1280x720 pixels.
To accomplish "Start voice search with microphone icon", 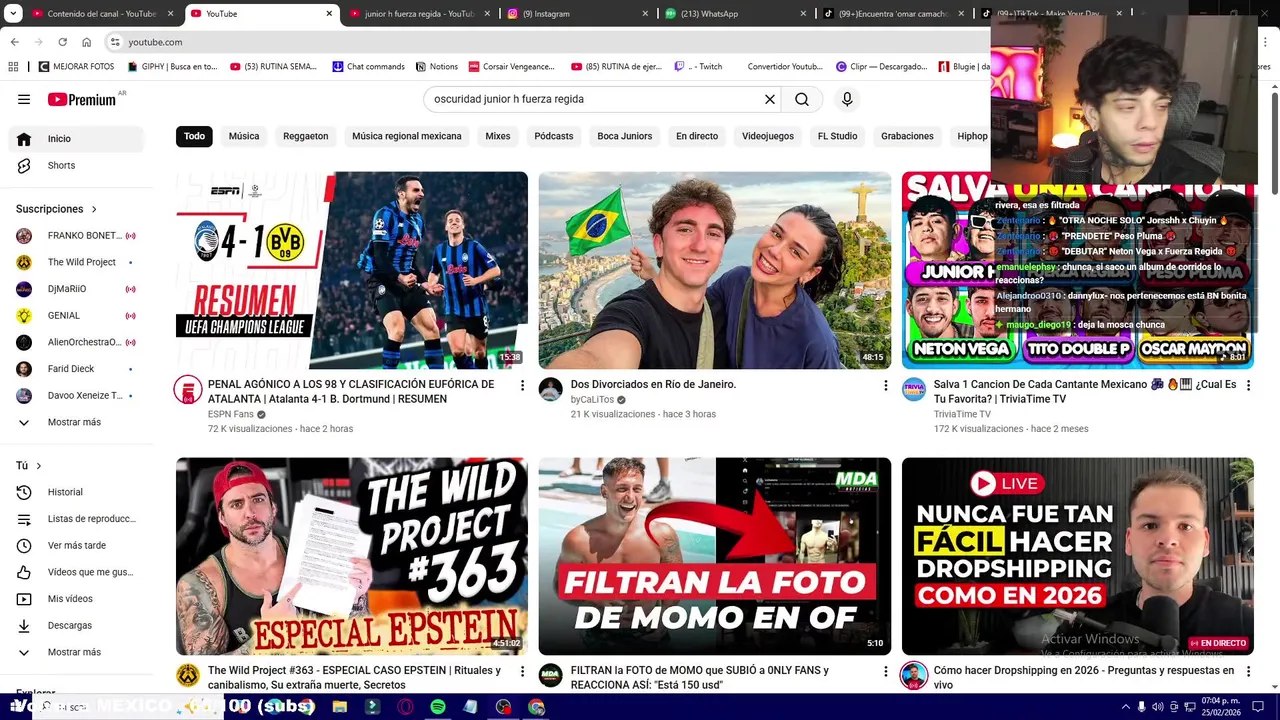I will point(847,99).
